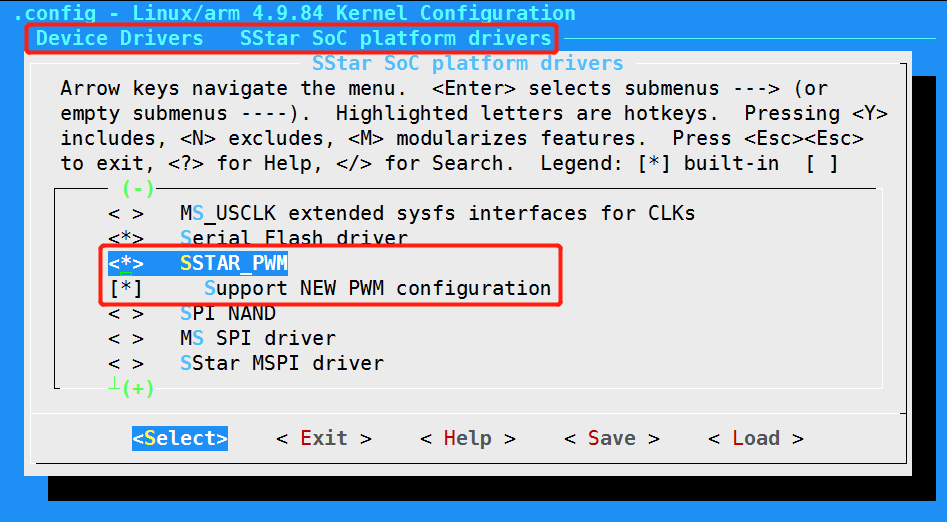This screenshot has width=947, height=522.
Task: Select the Serial Flash driver entry label
Action: (294, 239)
